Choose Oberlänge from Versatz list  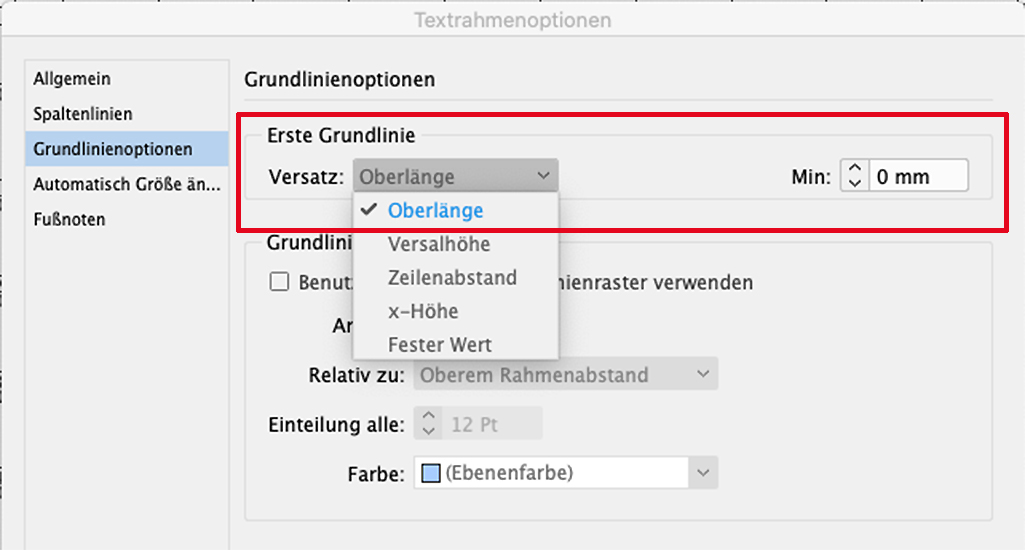[436, 211]
